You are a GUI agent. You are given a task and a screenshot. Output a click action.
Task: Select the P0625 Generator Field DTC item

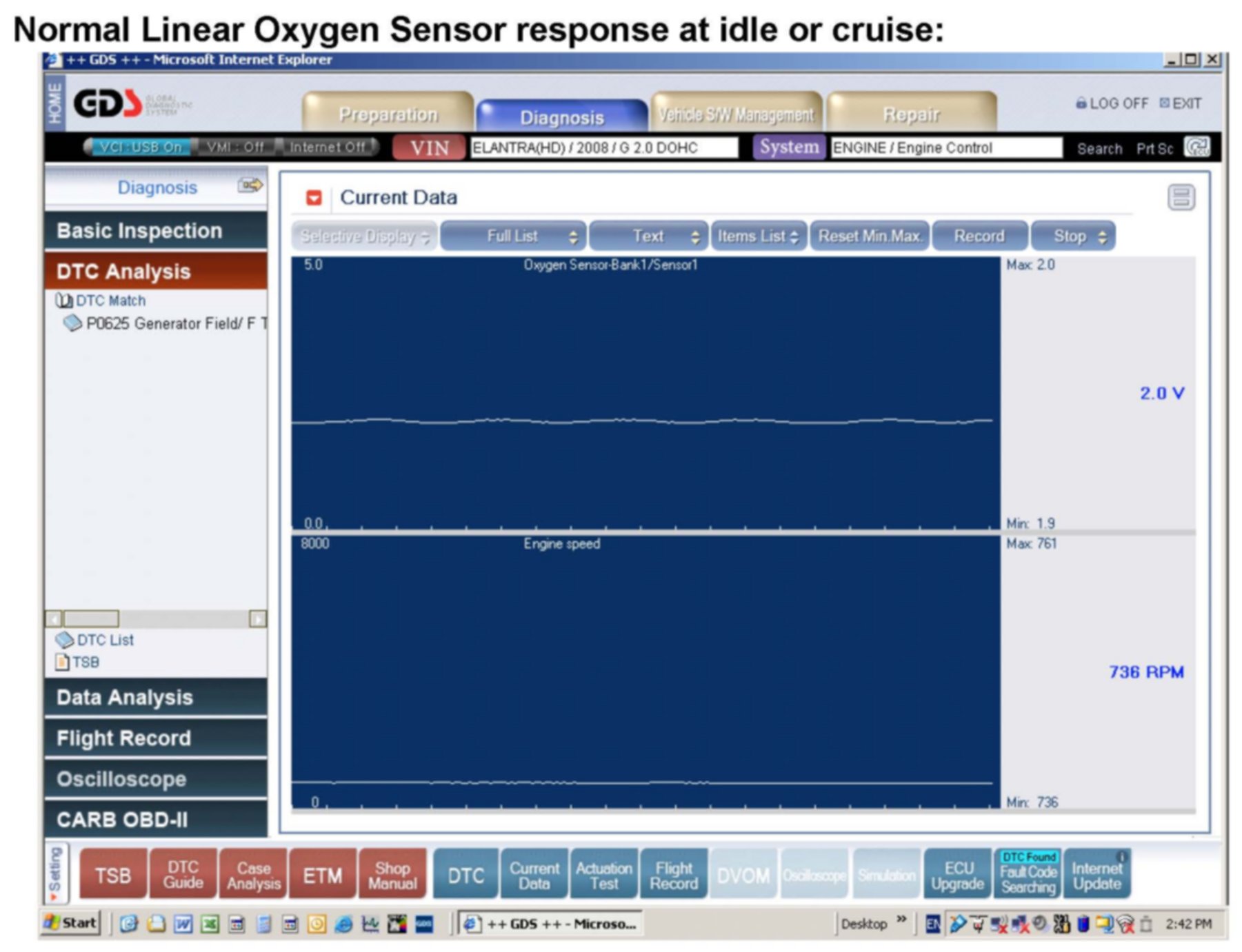coord(172,324)
